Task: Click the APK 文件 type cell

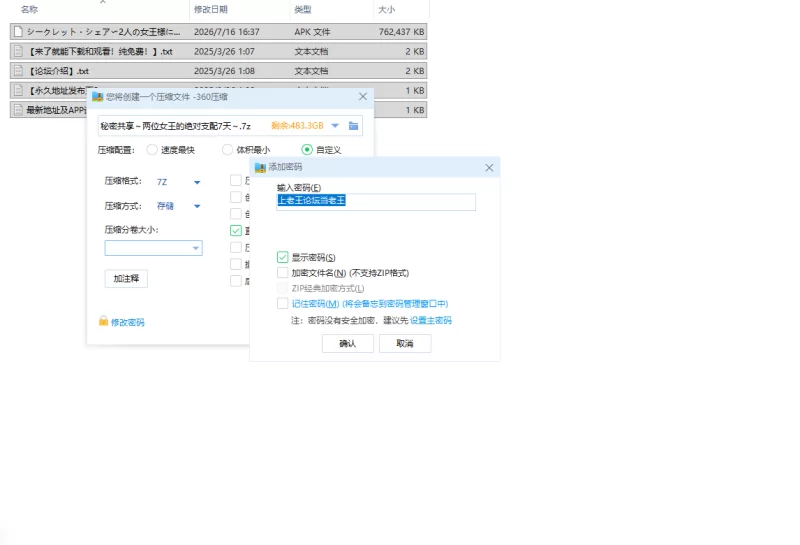Action: pos(312,32)
